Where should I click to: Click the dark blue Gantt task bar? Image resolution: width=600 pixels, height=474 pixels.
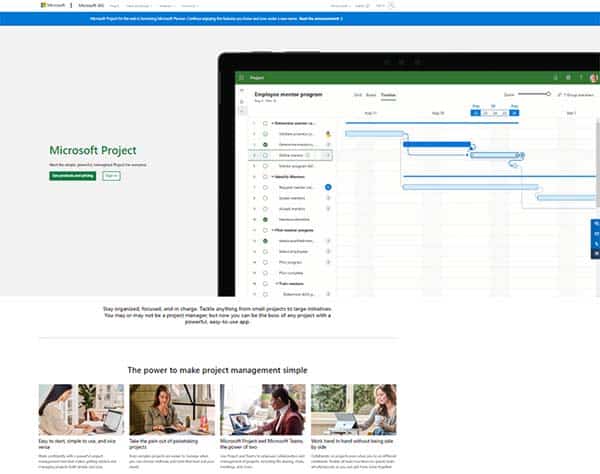tap(437, 144)
